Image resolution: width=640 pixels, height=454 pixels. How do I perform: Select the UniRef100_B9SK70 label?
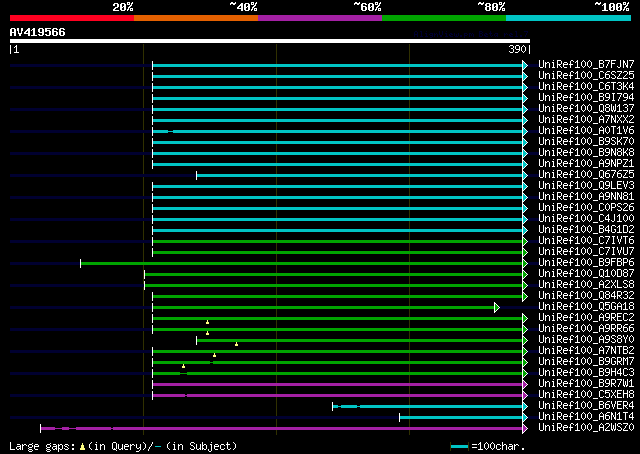586,141
